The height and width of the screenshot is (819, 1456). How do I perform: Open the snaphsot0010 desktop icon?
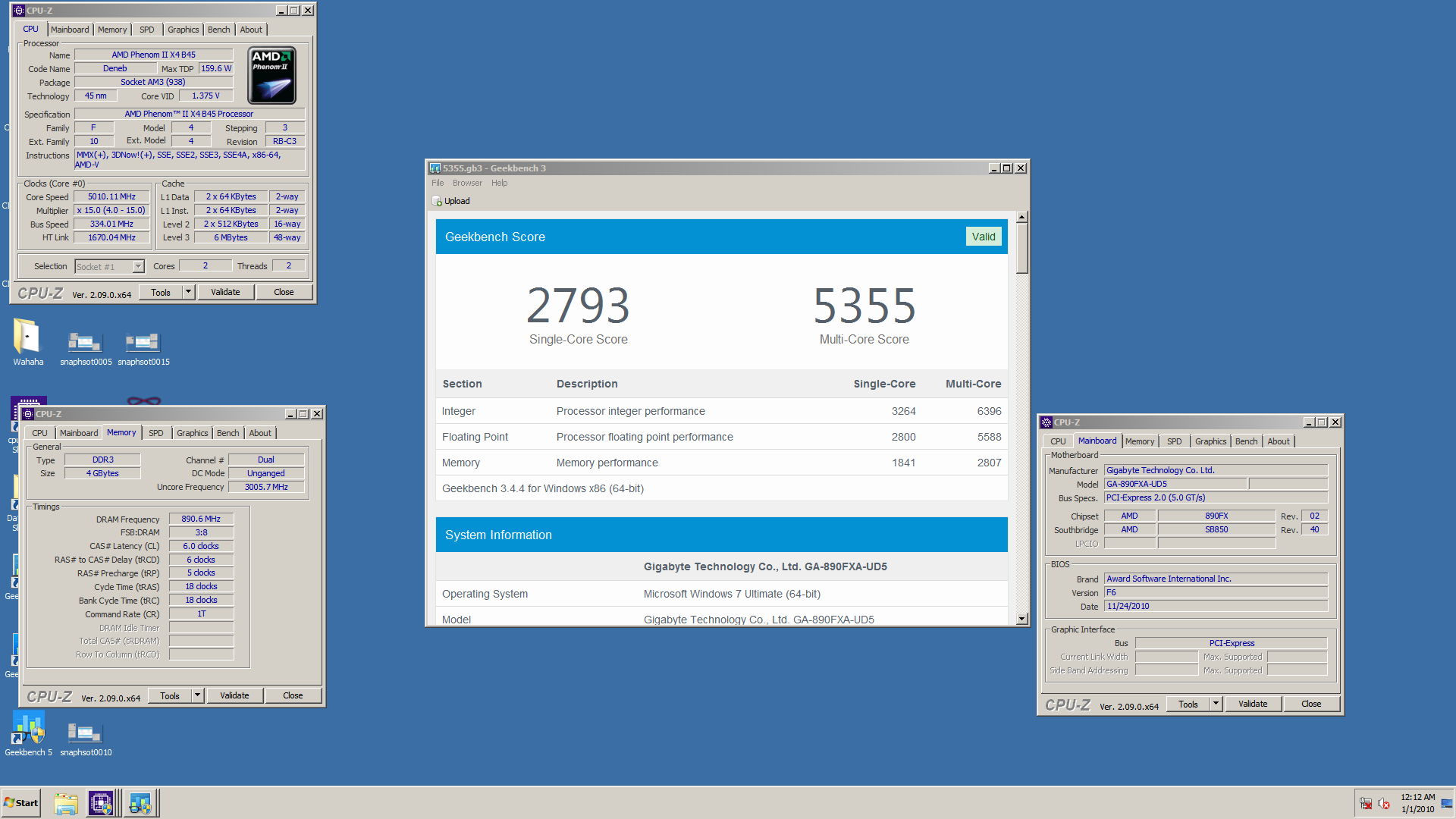(85, 739)
